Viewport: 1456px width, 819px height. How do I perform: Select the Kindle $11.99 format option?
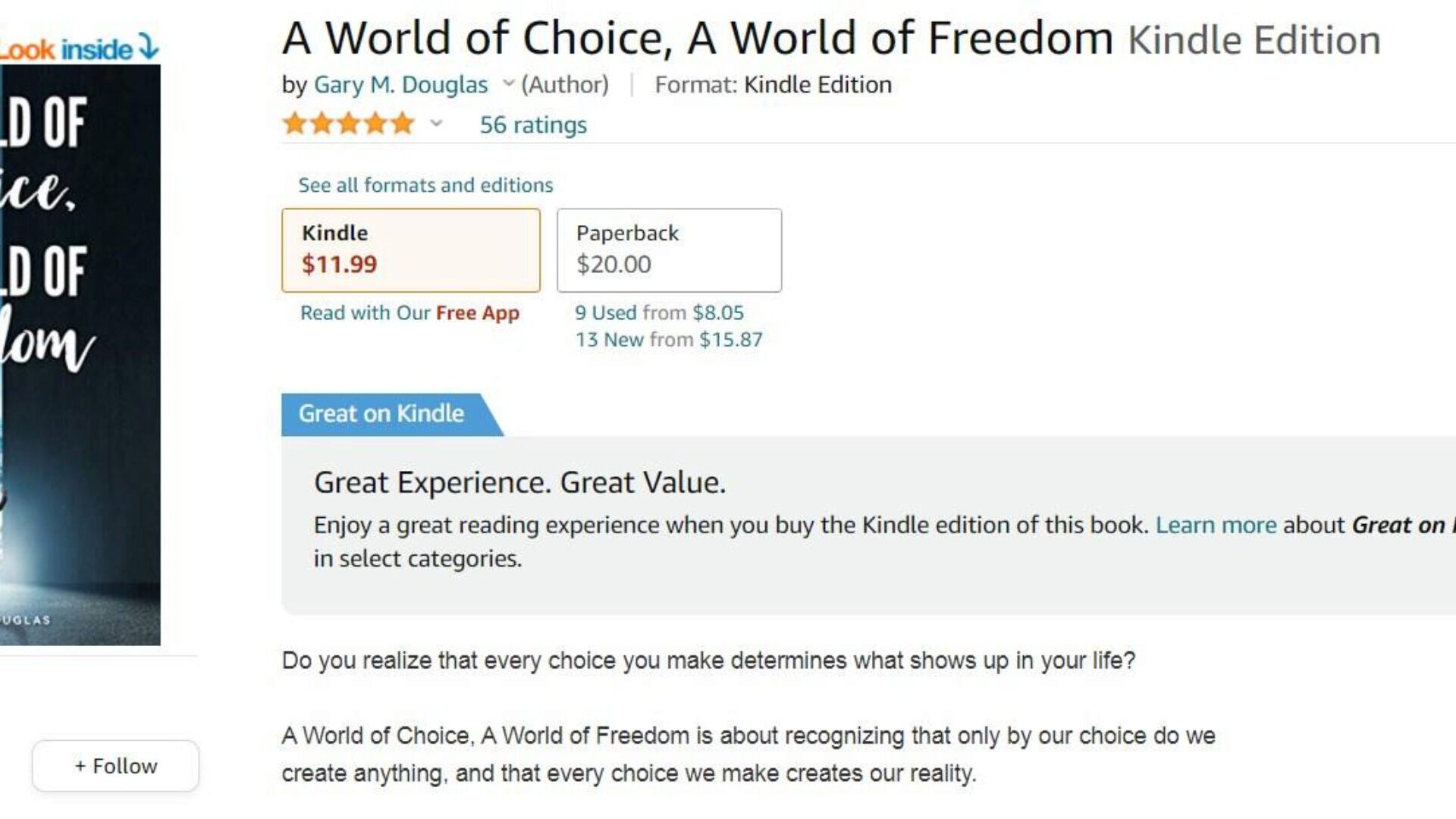(x=410, y=250)
